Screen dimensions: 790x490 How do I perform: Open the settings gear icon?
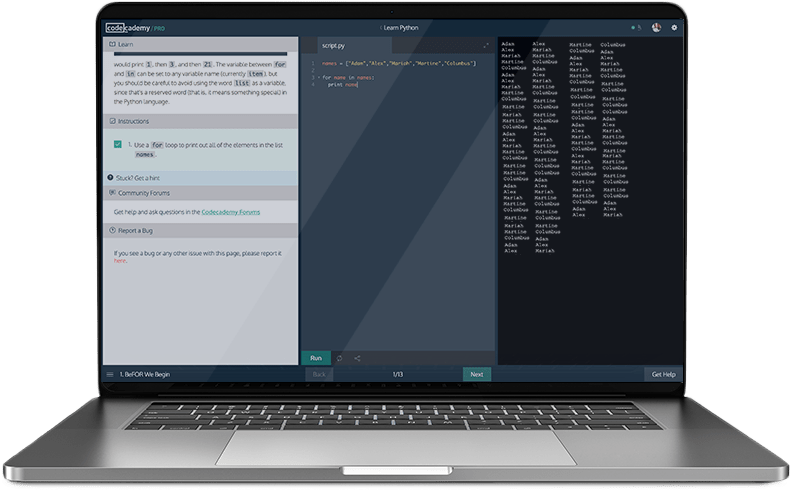tap(674, 28)
